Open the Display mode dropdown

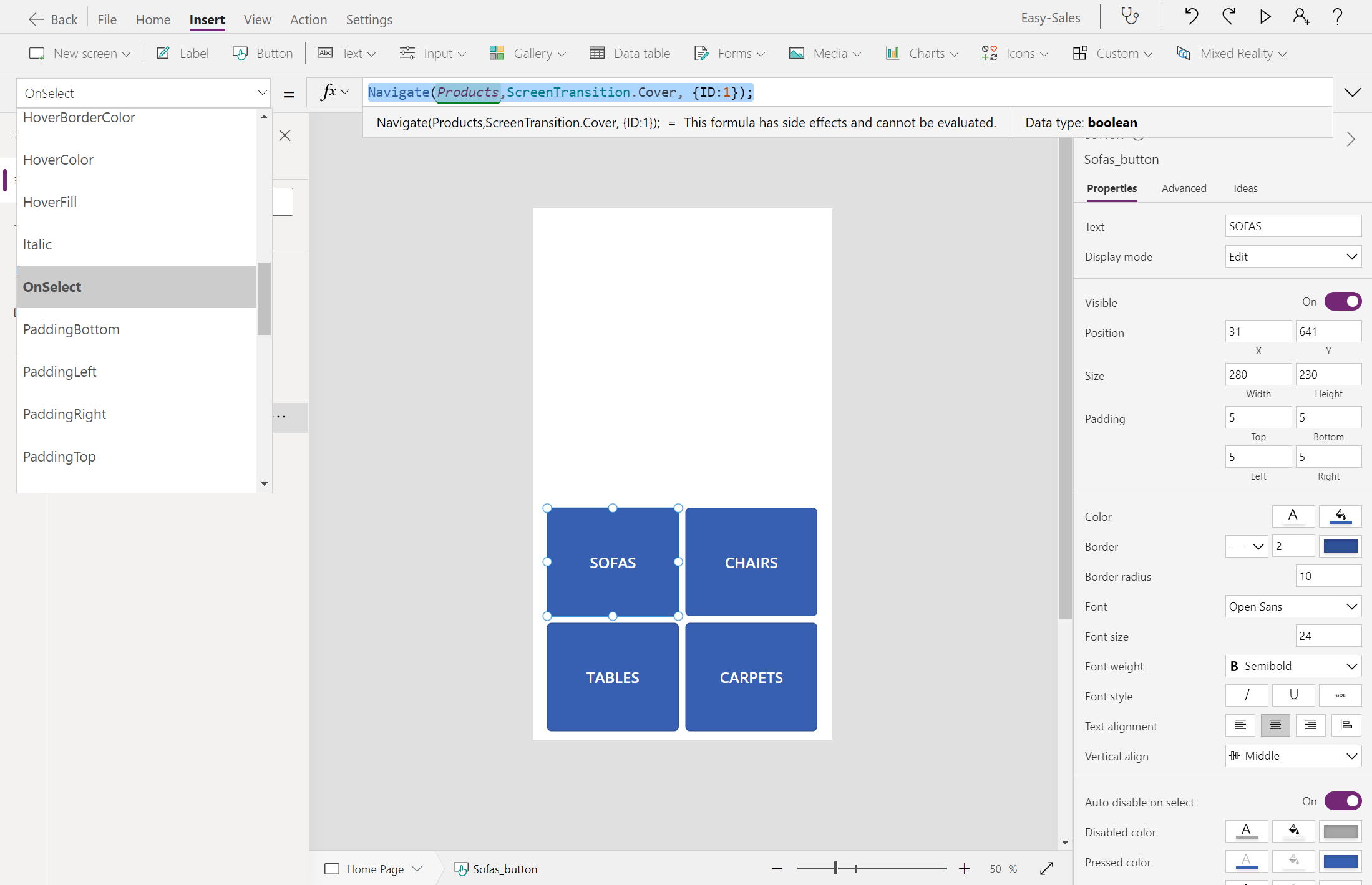(1293, 257)
